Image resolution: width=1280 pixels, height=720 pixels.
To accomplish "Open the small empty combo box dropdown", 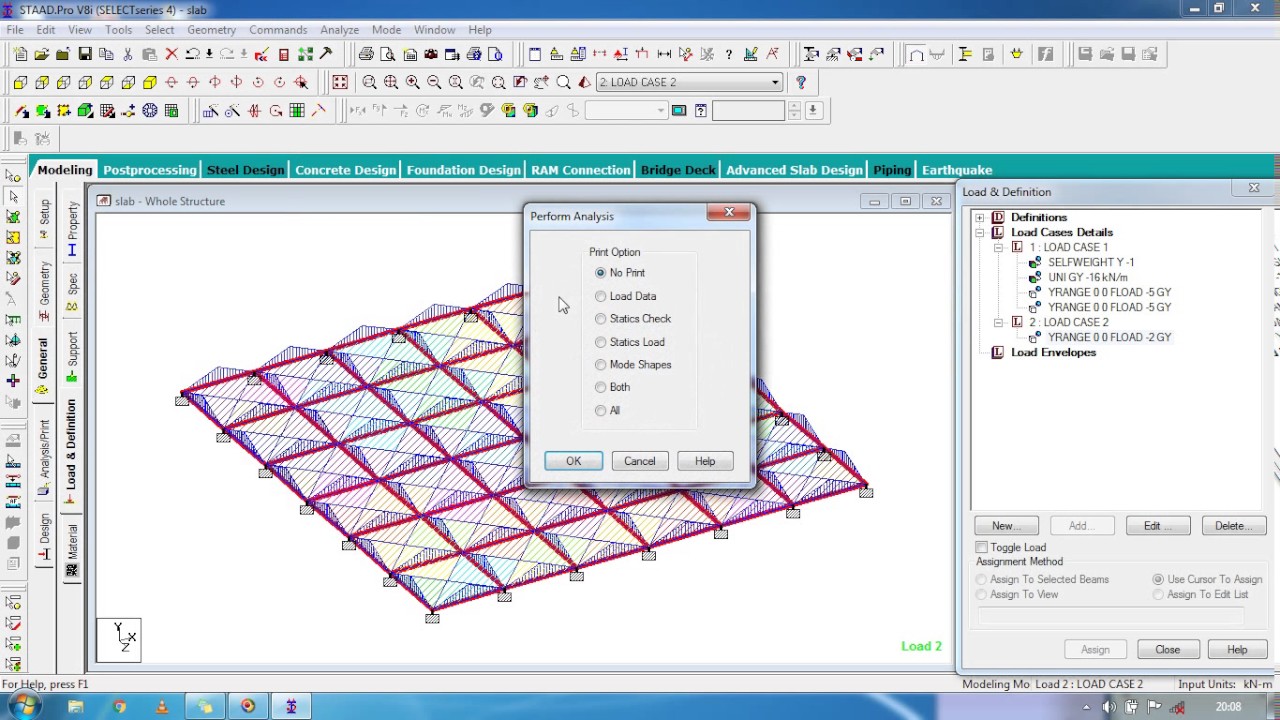I will click(x=661, y=111).
